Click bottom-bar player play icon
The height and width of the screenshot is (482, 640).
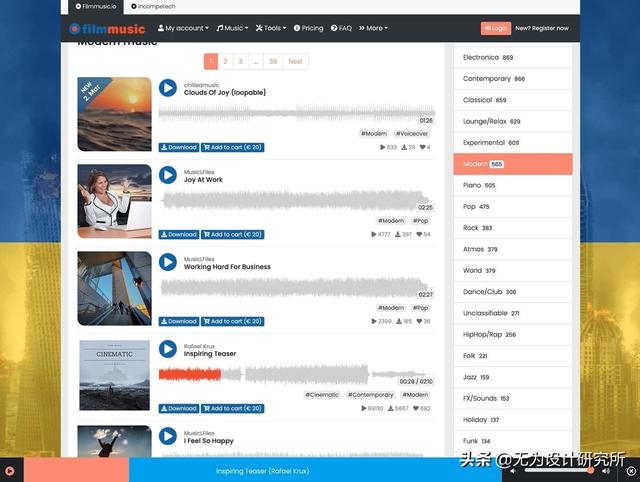coord(10,471)
